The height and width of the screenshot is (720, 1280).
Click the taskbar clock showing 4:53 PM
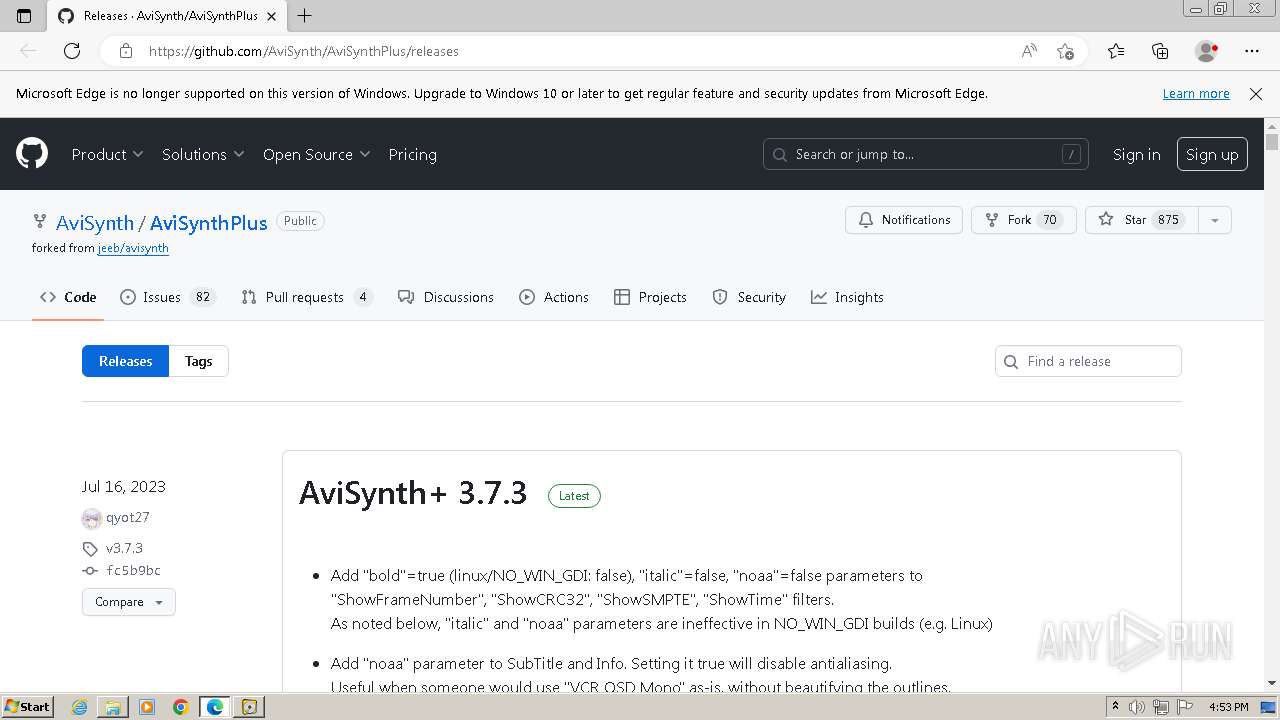(1228, 707)
